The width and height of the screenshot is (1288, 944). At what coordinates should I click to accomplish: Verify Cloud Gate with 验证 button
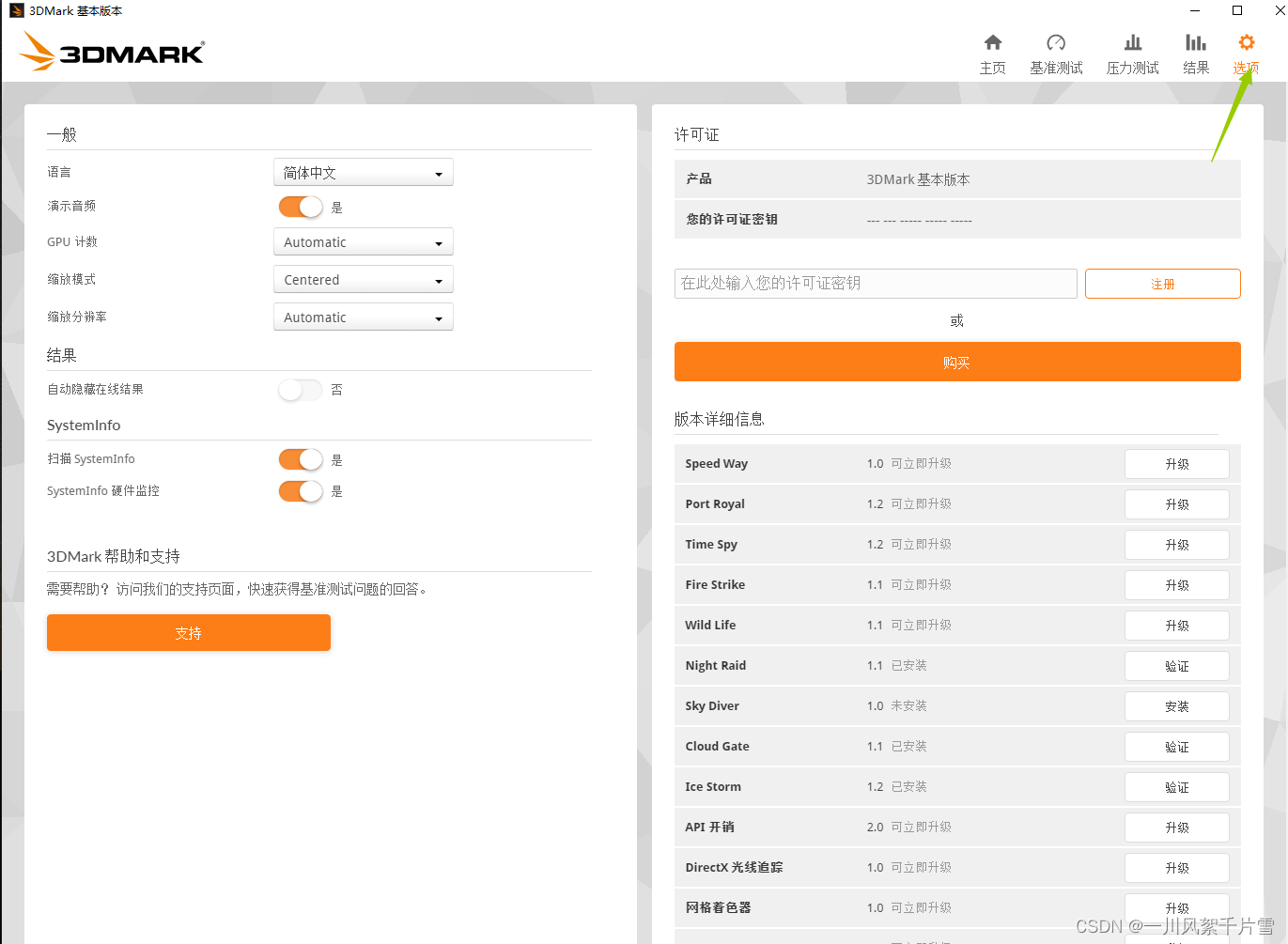click(x=1177, y=747)
